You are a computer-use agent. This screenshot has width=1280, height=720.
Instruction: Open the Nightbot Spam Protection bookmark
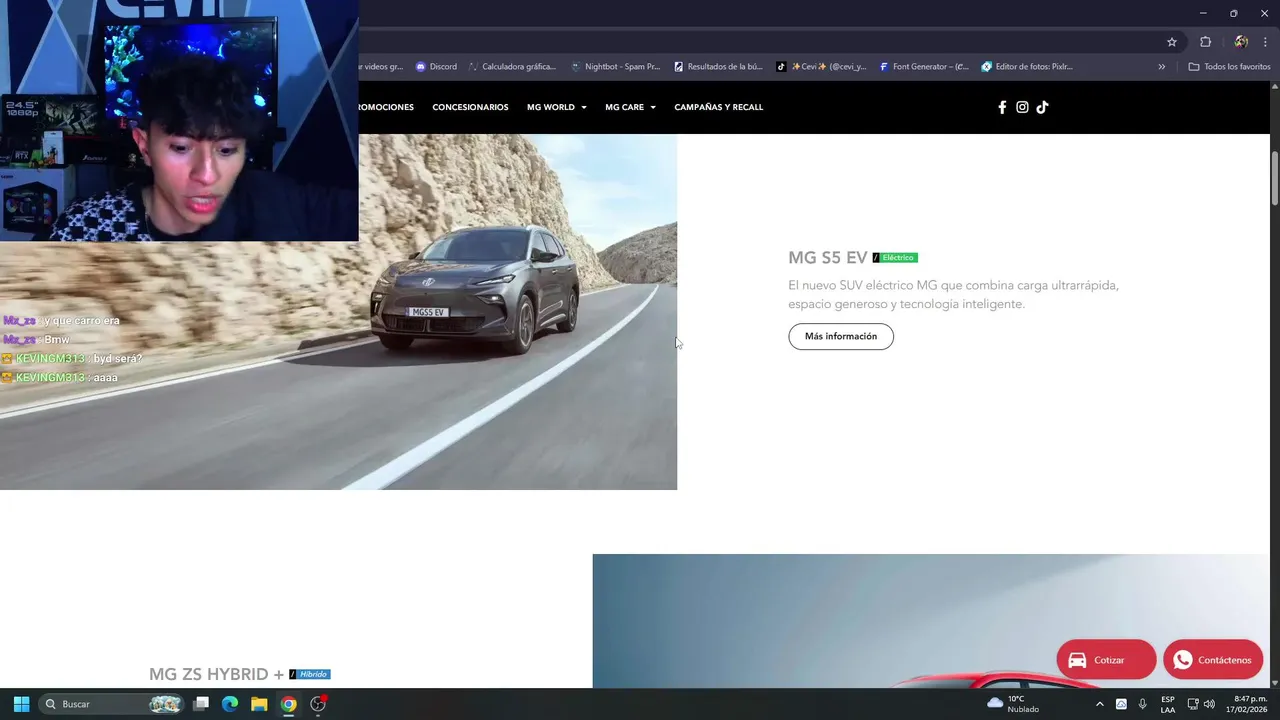tap(615, 67)
